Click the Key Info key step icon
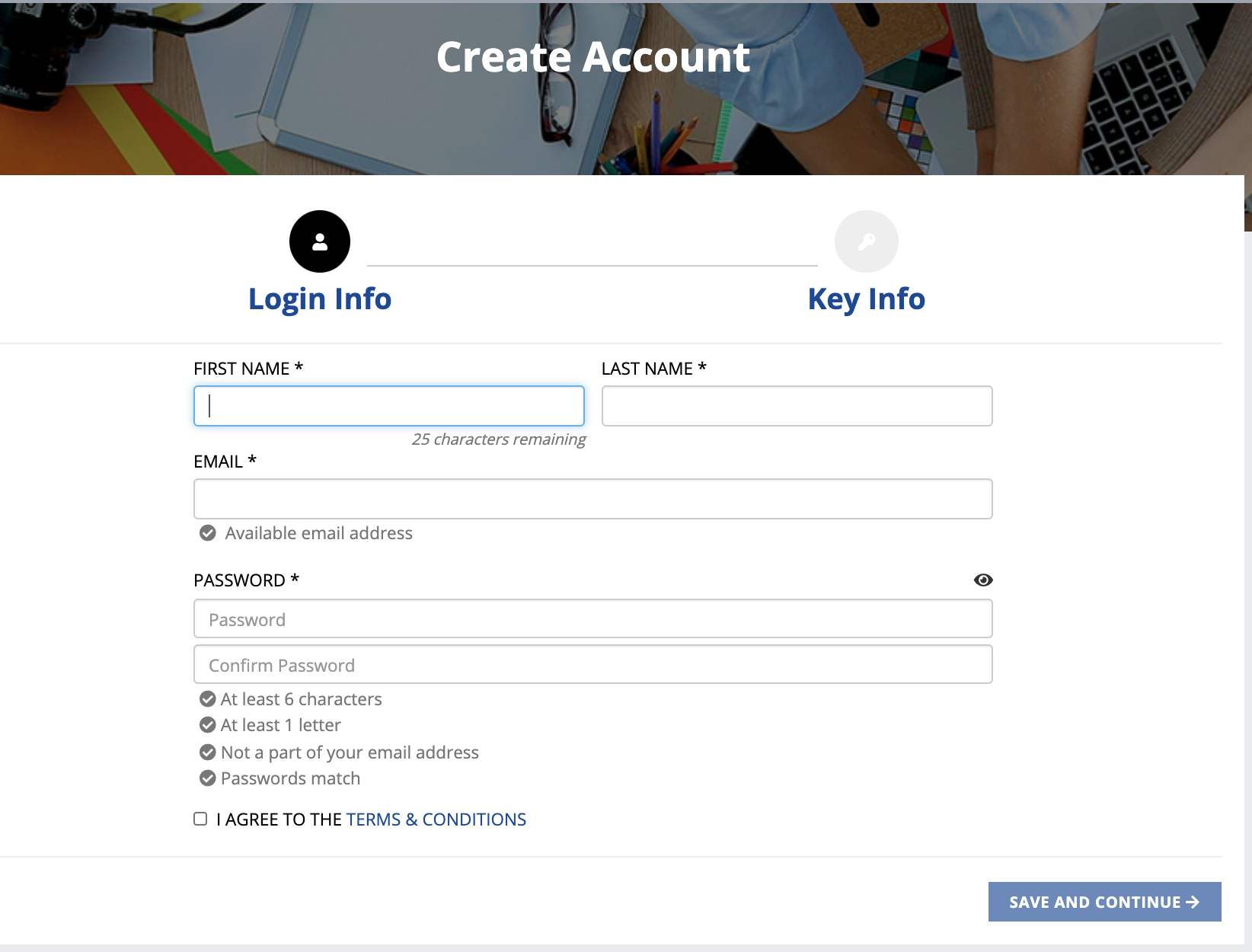 tap(867, 241)
